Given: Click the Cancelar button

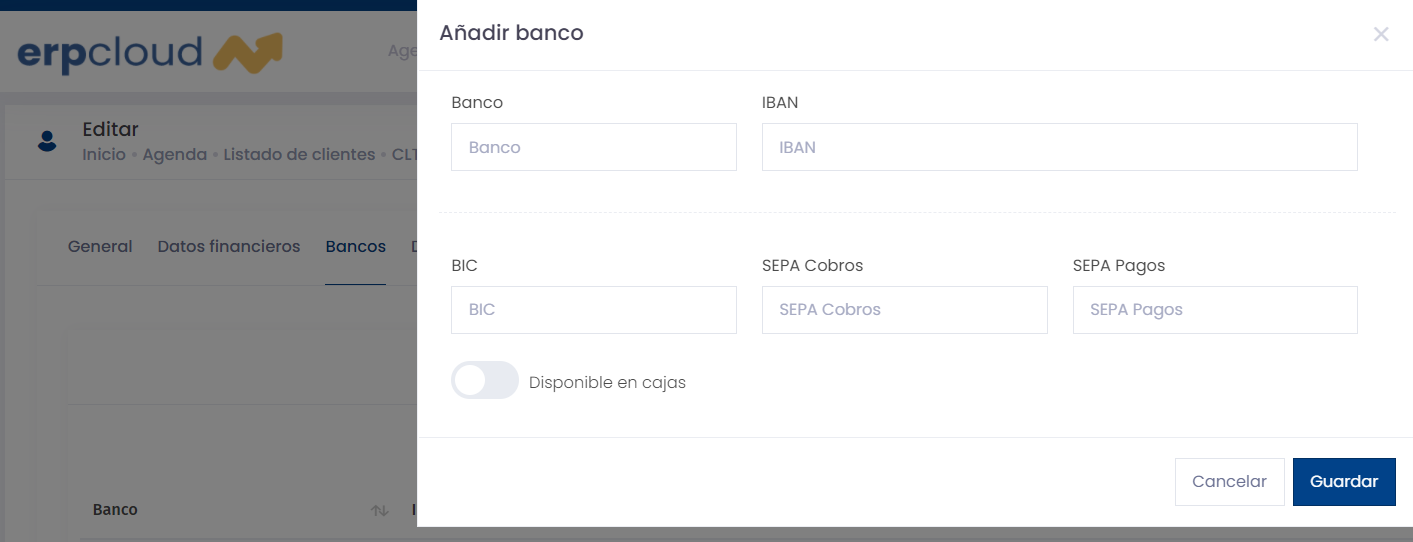Looking at the screenshot, I should click(x=1229, y=482).
